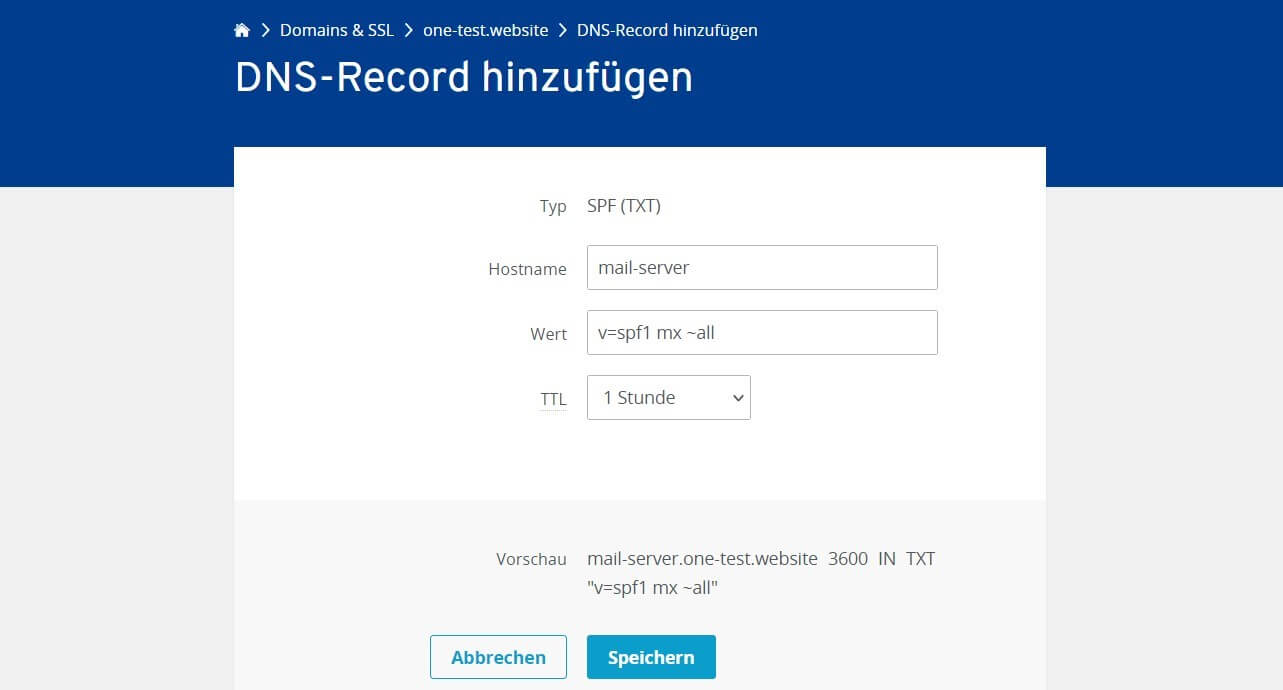Screen dimensions: 1283x690
Task: Go to home via breadcrumb house icon
Action: (x=242, y=30)
